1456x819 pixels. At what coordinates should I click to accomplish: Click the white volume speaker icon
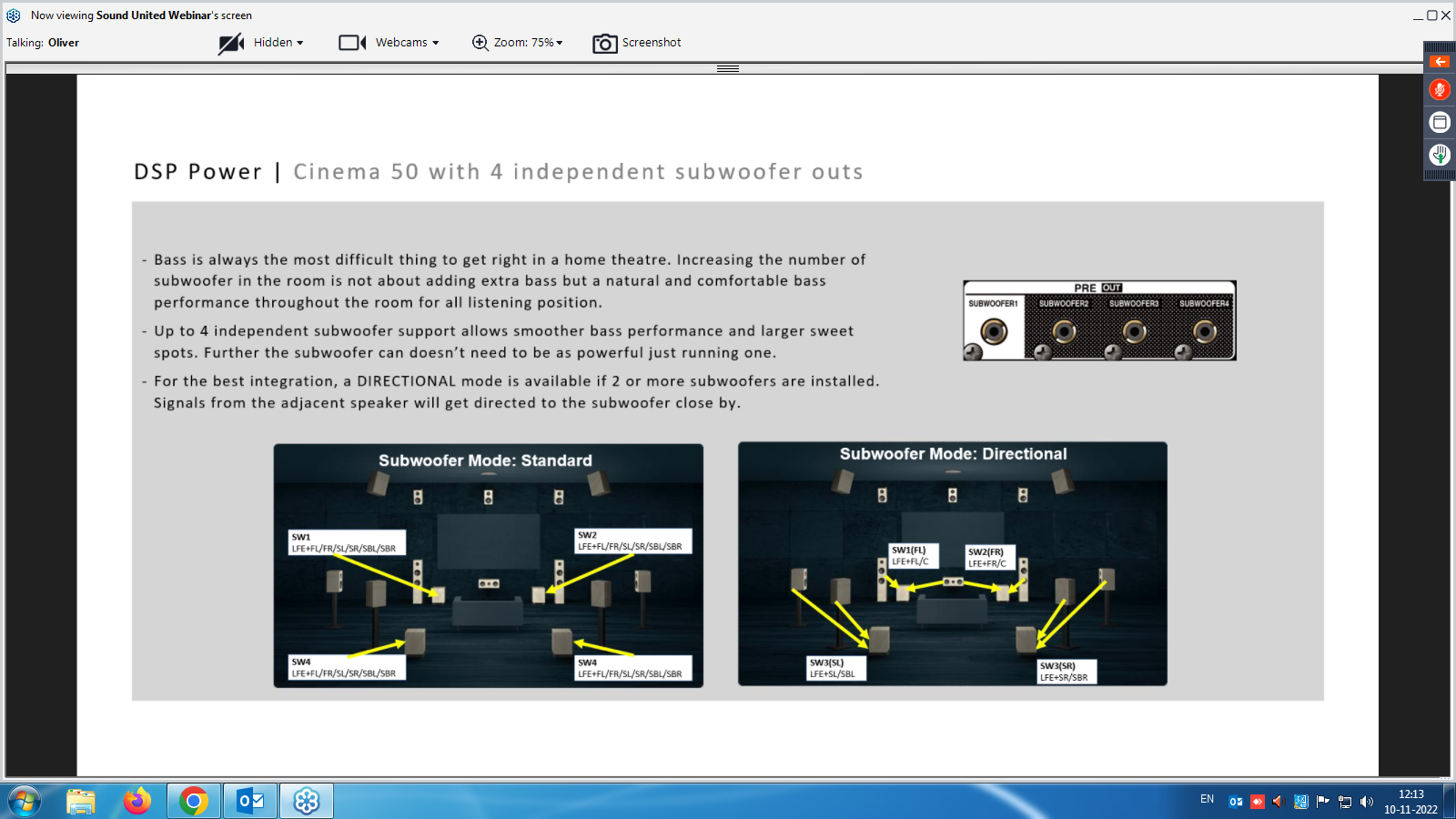[x=1367, y=802]
